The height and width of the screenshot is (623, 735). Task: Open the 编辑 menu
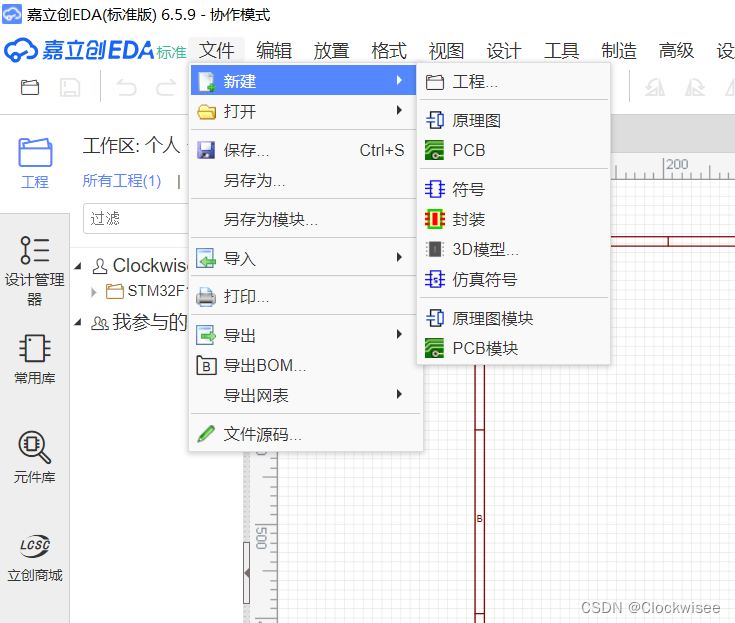274,51
